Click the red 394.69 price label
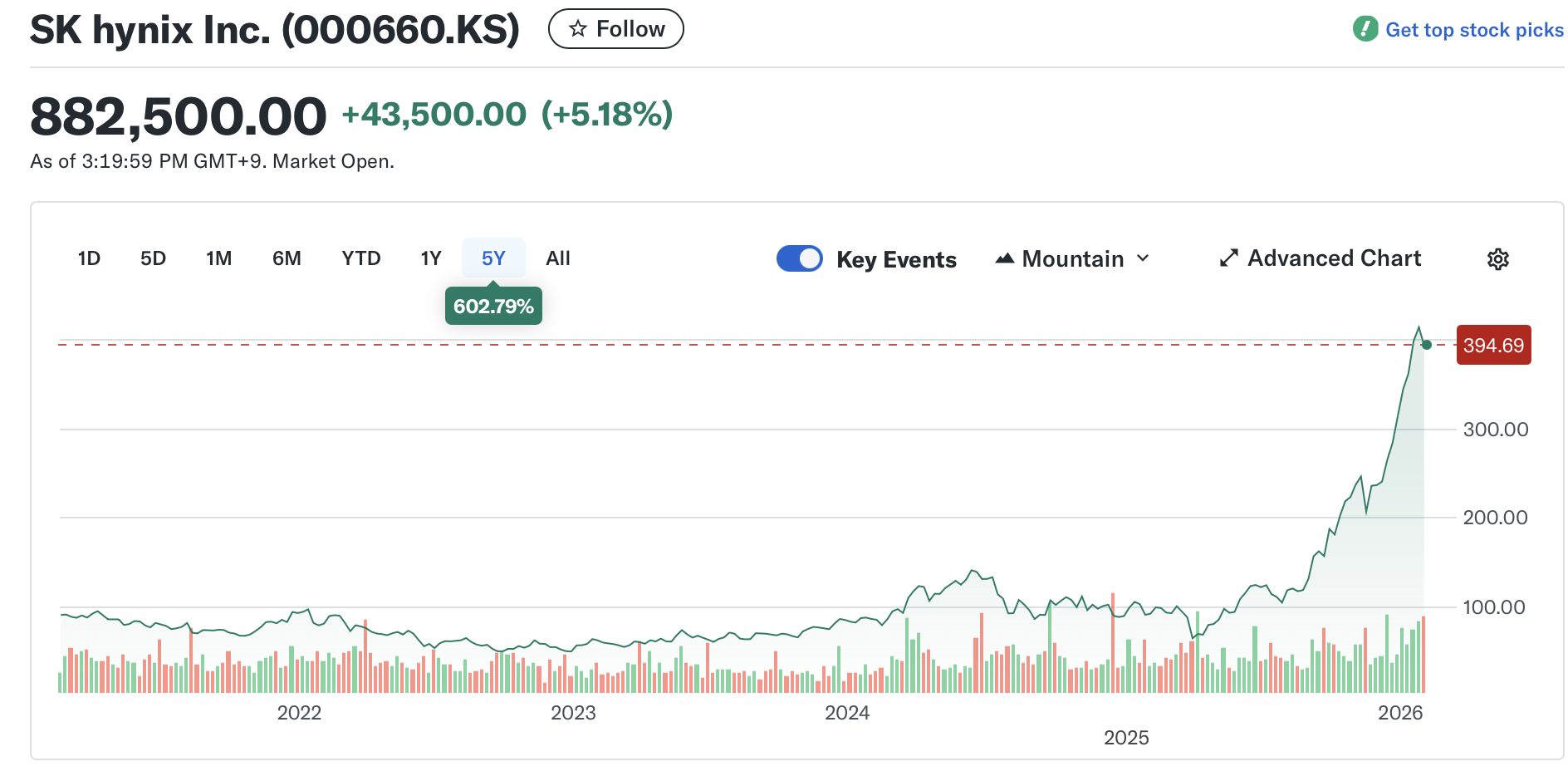The width and height of the screenshot is (1568, 776). pyautogui.click(x=1493, y=345)
